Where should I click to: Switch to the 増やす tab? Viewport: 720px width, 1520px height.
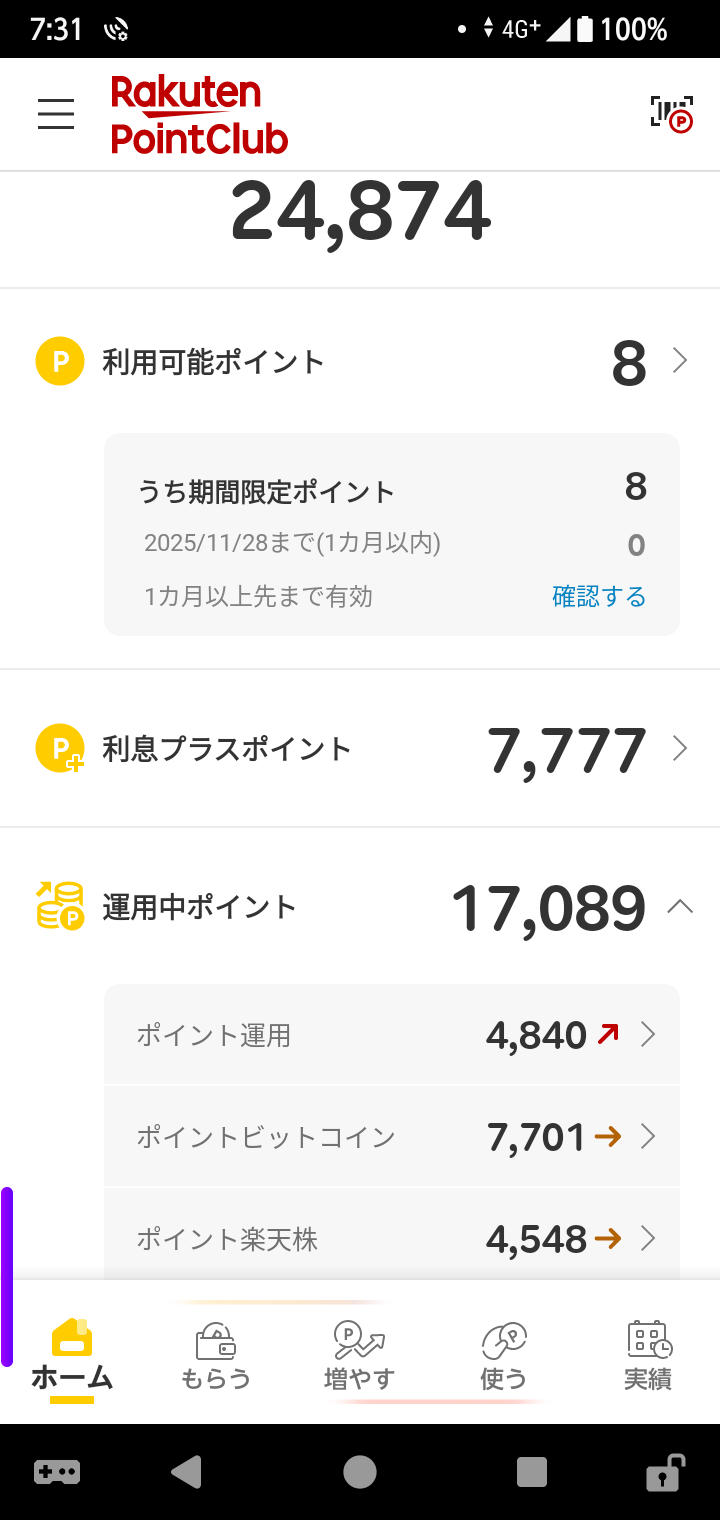pos(359,1356)
